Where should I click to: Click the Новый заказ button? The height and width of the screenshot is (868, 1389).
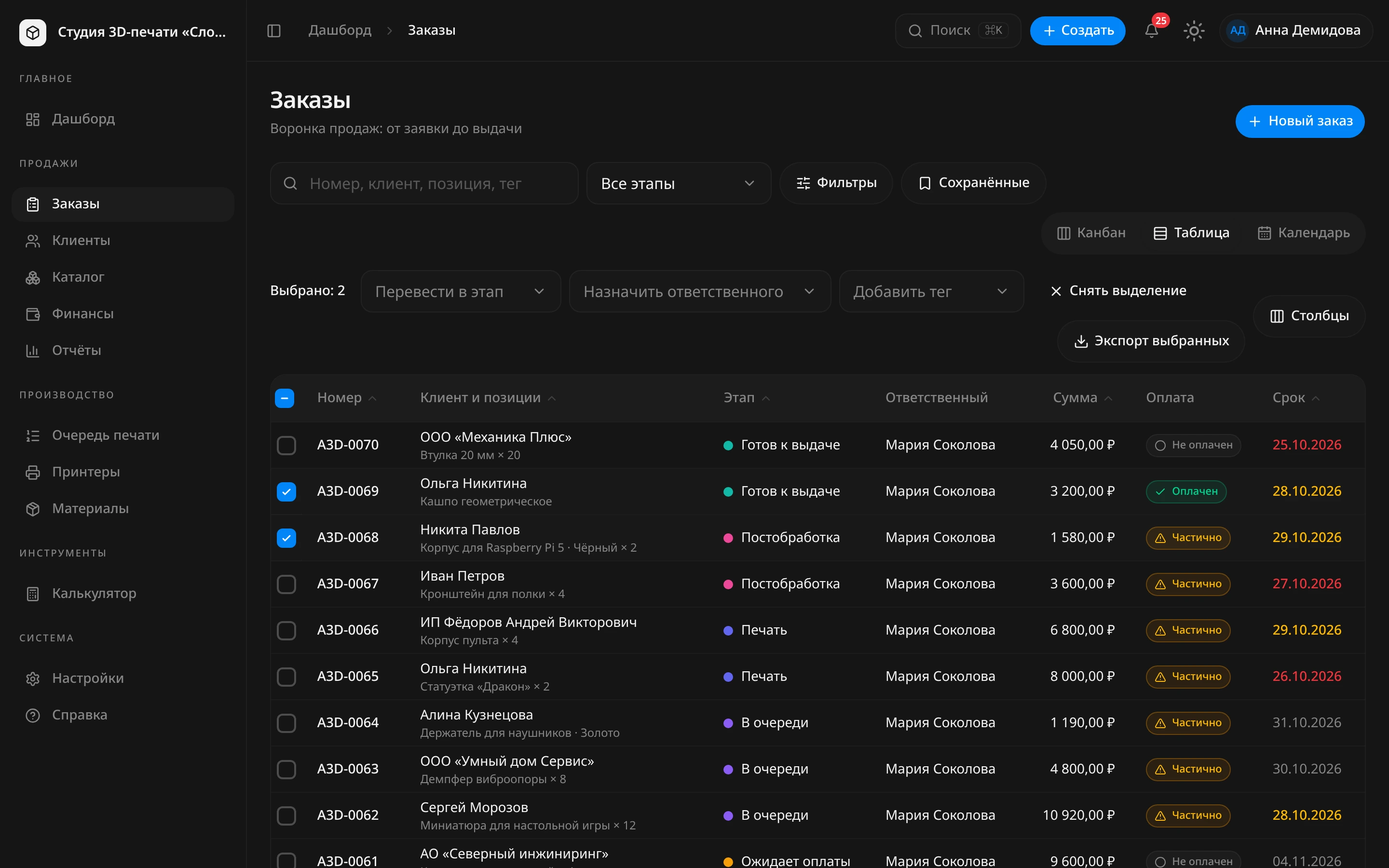point(1299,121)
